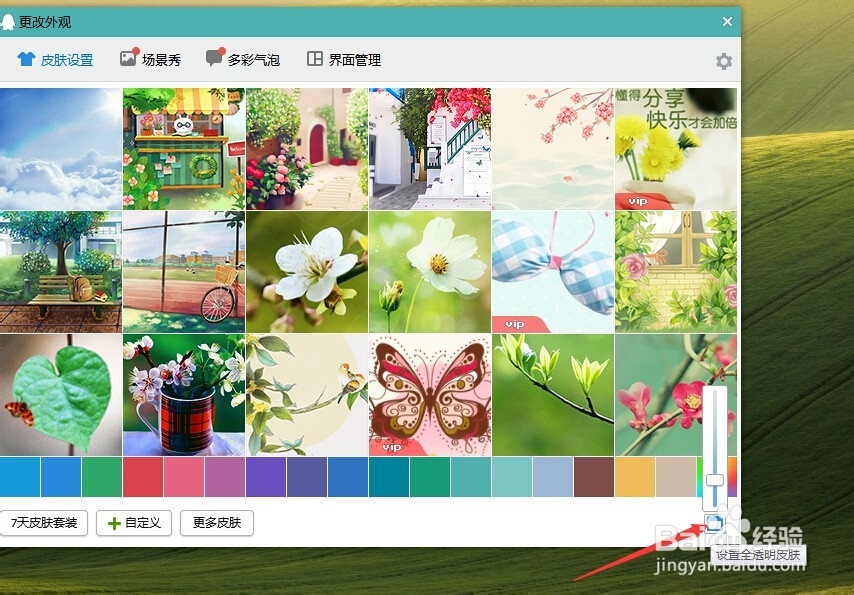Click the camera icon beside 场景秀

pos(128,58)
